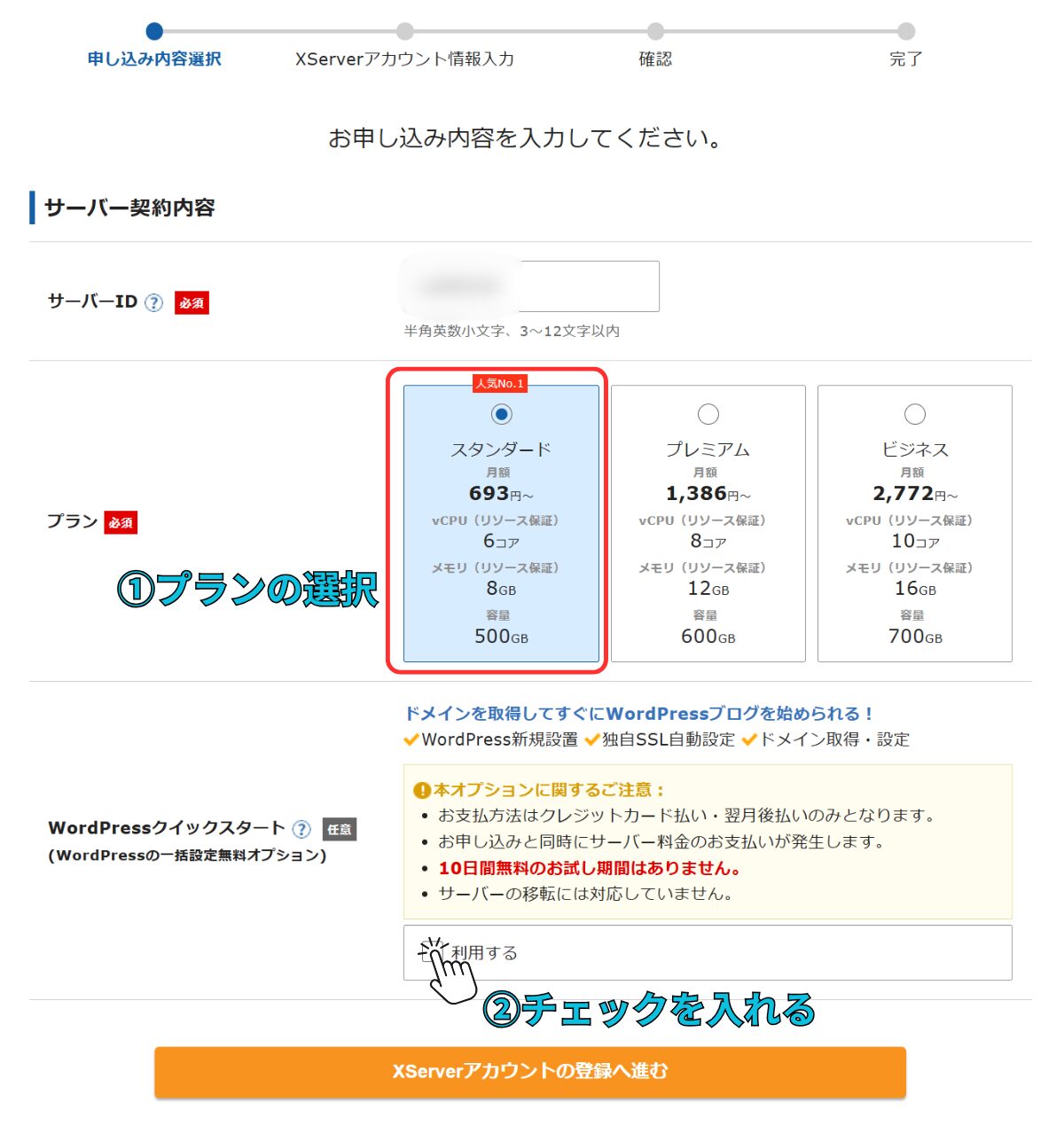Click XServerアカウントの登録へ進む button
The height and width of the screenshot is (1126, 1064).
[x=530, y=1072]
